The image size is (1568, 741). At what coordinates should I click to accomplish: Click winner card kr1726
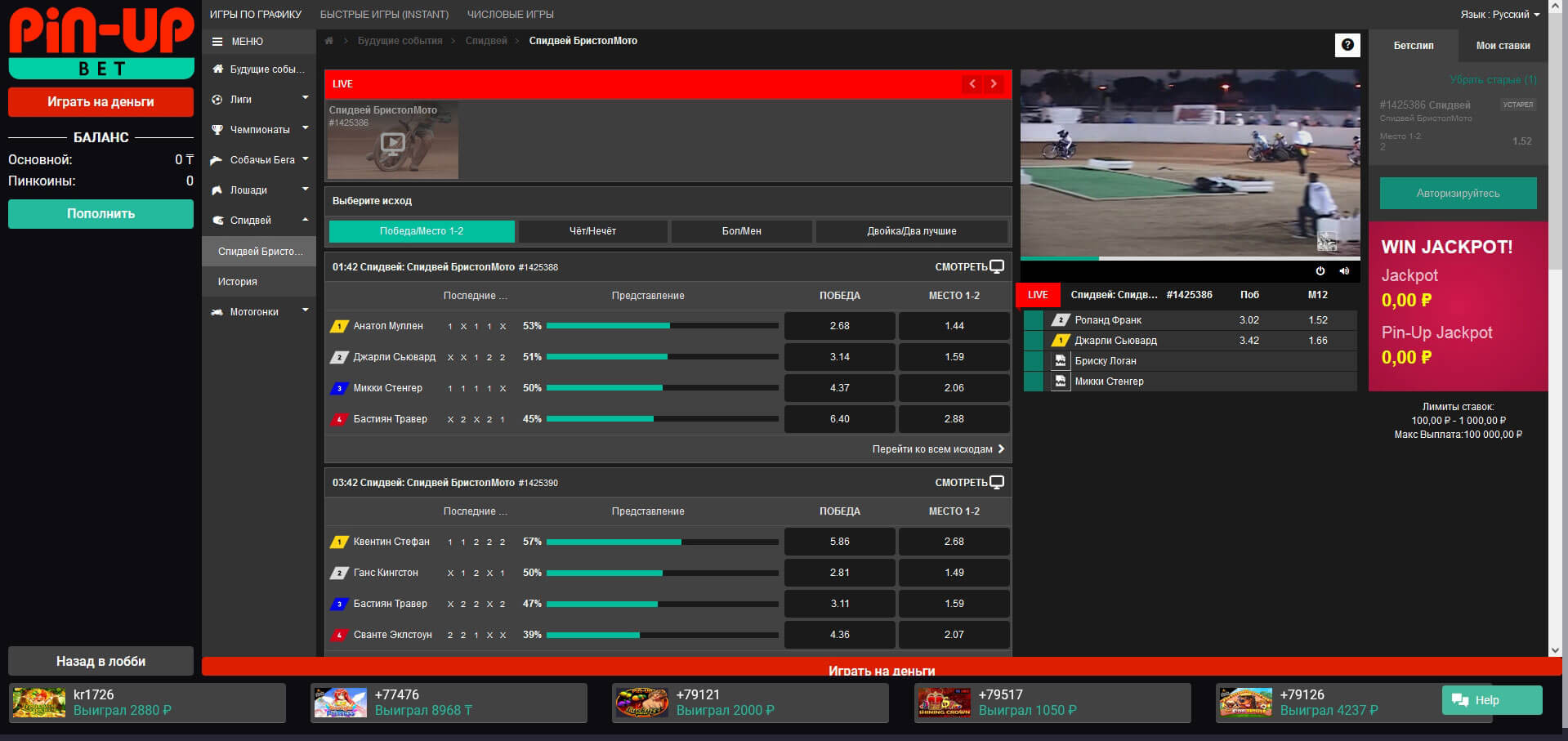(148, 703)
